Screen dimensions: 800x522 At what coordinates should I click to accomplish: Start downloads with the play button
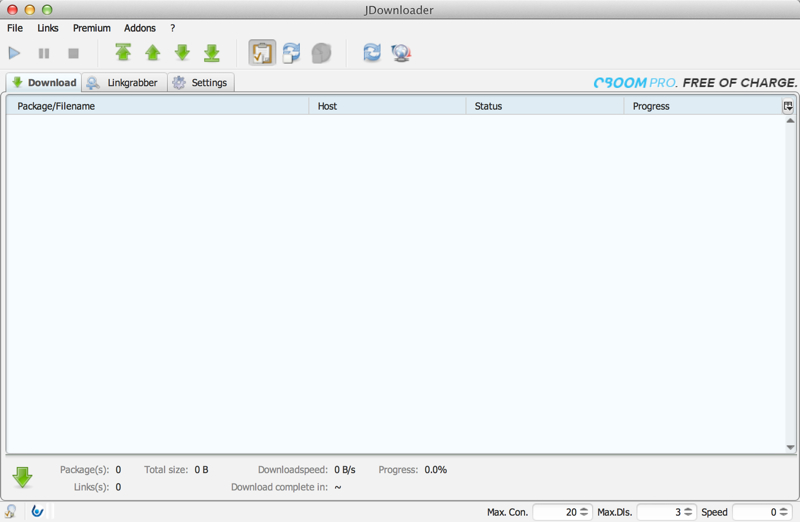click(x=15, y=53)
